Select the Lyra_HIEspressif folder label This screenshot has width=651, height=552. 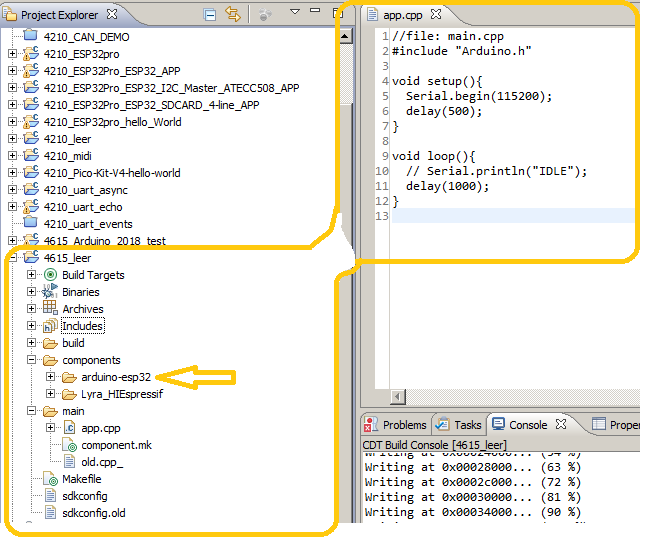122,394
